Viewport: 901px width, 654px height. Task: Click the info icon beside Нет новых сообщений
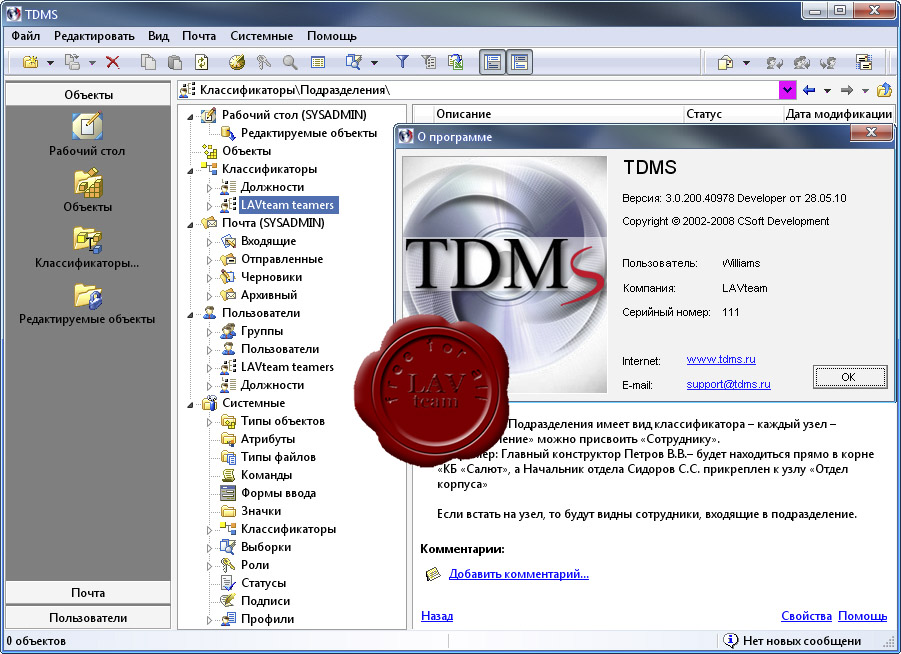pyautogui.click(x=730, y=640)
